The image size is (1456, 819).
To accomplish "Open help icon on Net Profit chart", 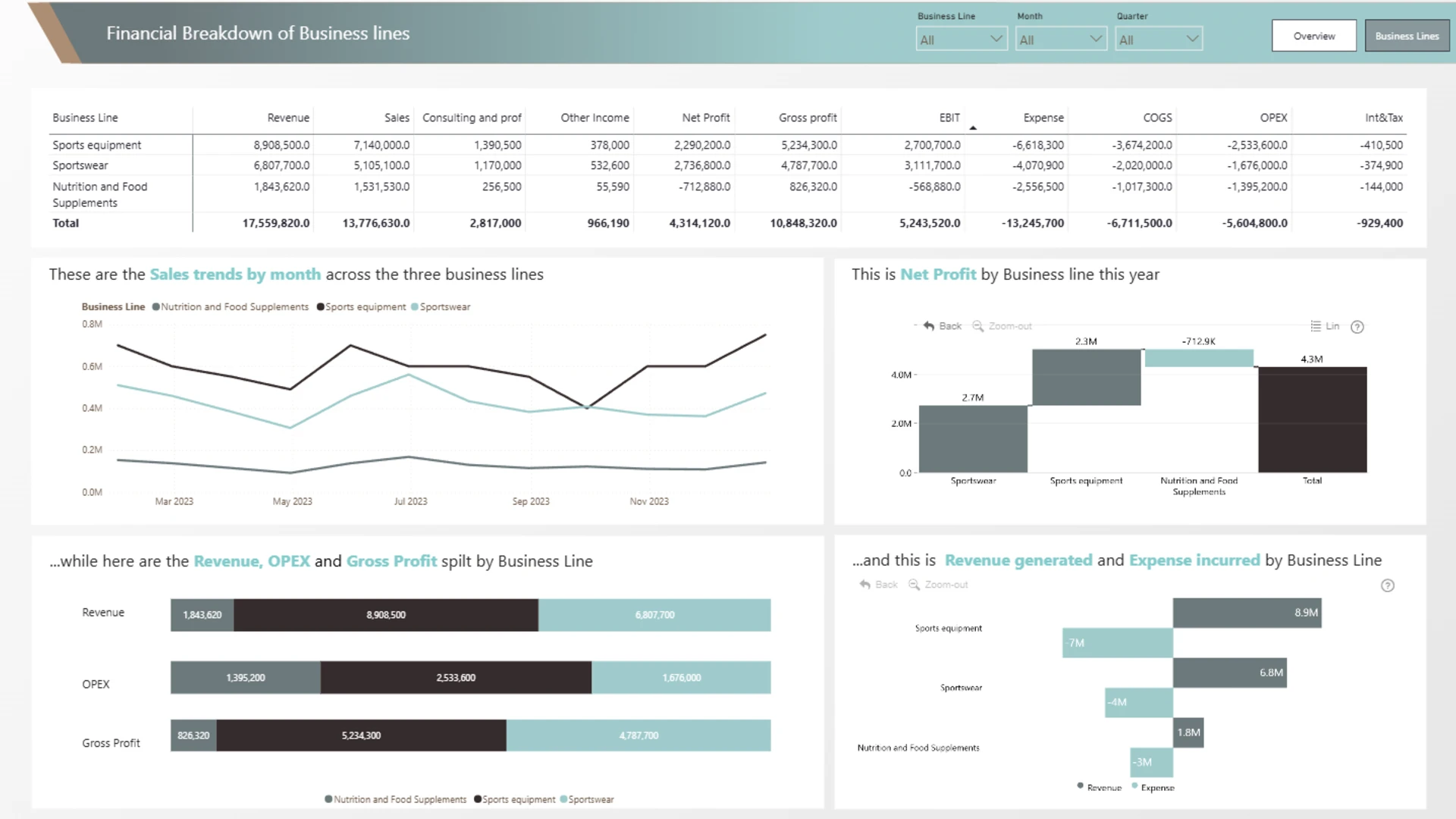I will click(x=1357, y=327).
